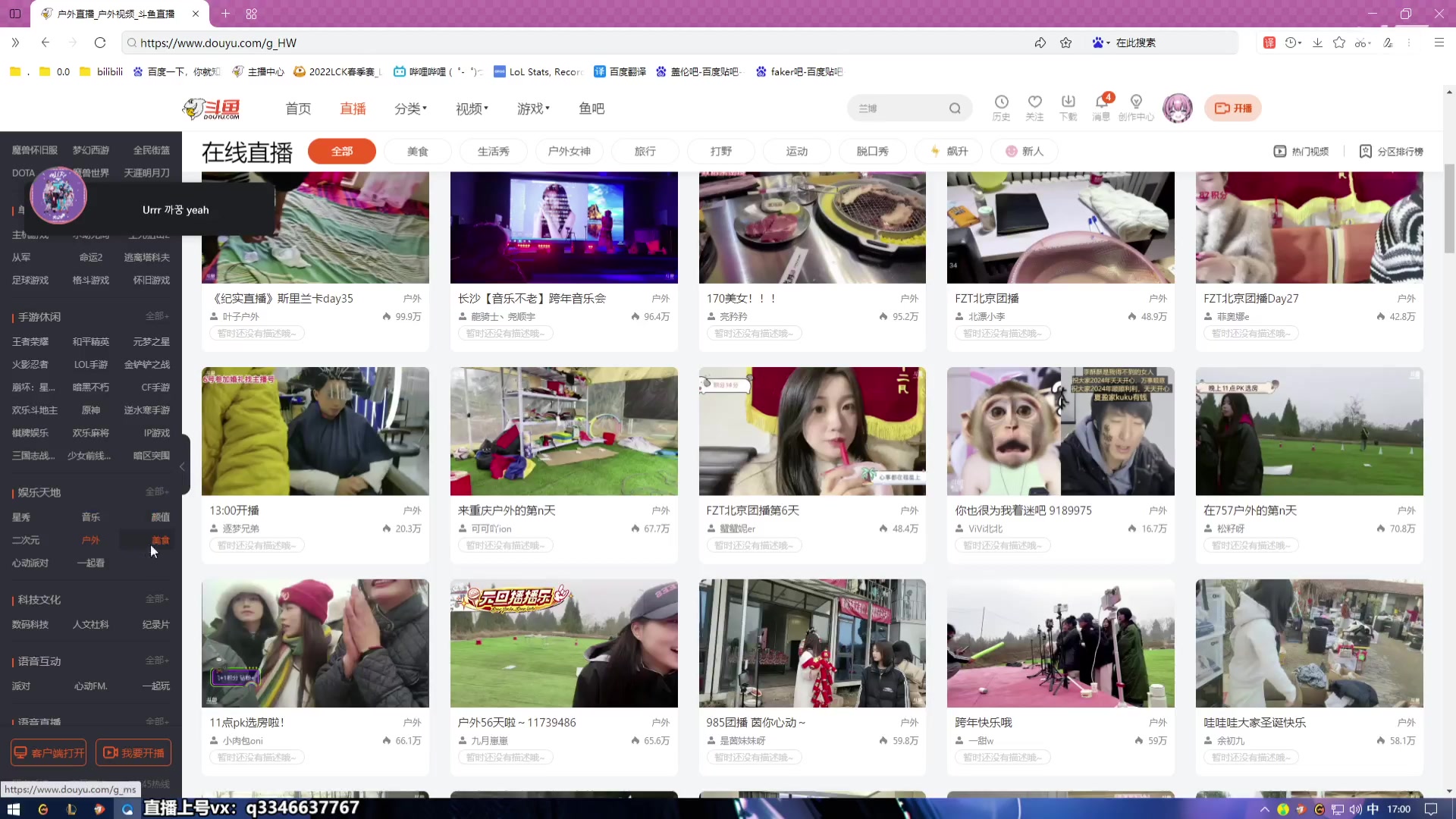Expand the 游戏 dropdown
Screen dimensions: 1456x819
533,108
